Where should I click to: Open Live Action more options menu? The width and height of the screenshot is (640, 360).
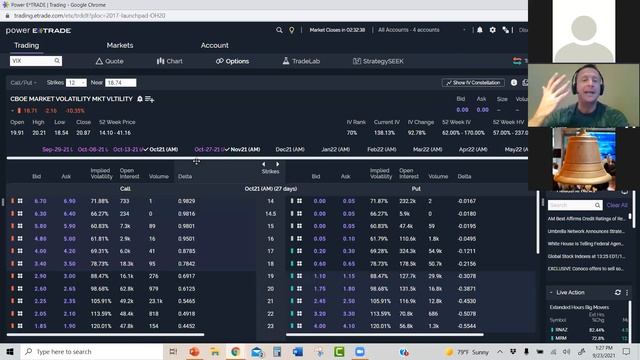627,292
